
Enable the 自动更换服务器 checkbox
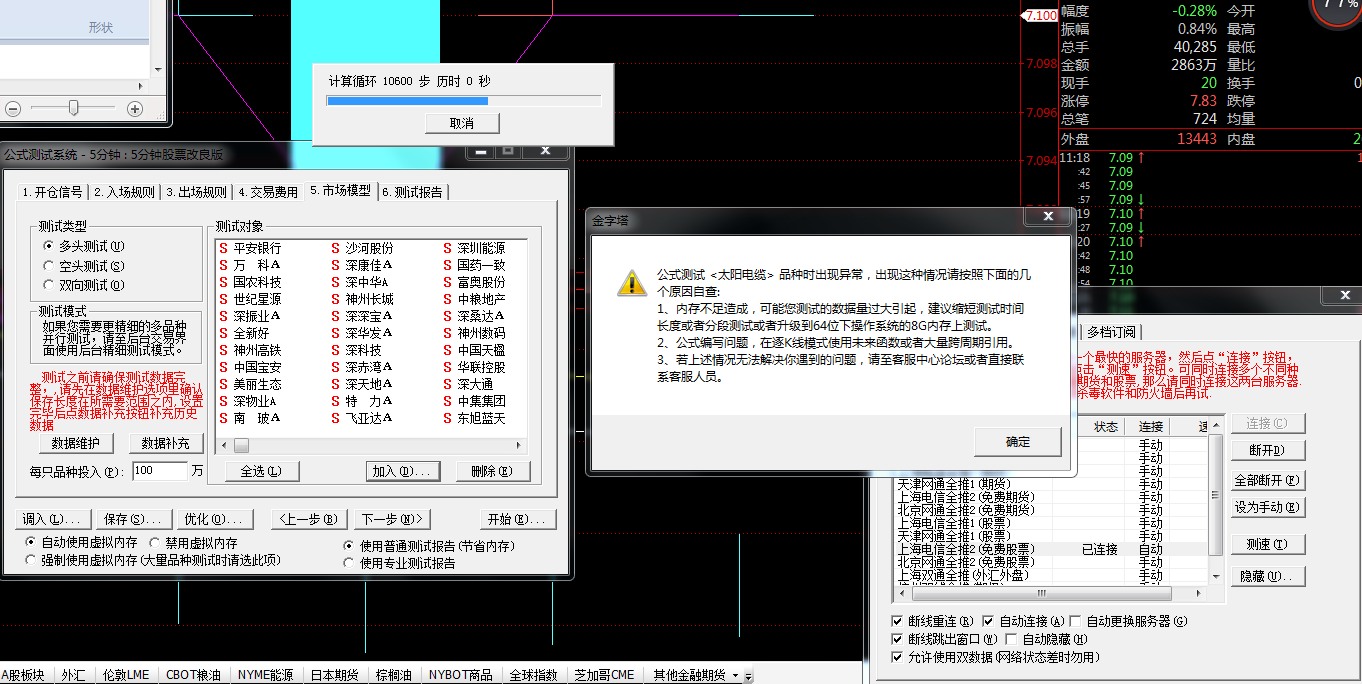point(1075,621)
